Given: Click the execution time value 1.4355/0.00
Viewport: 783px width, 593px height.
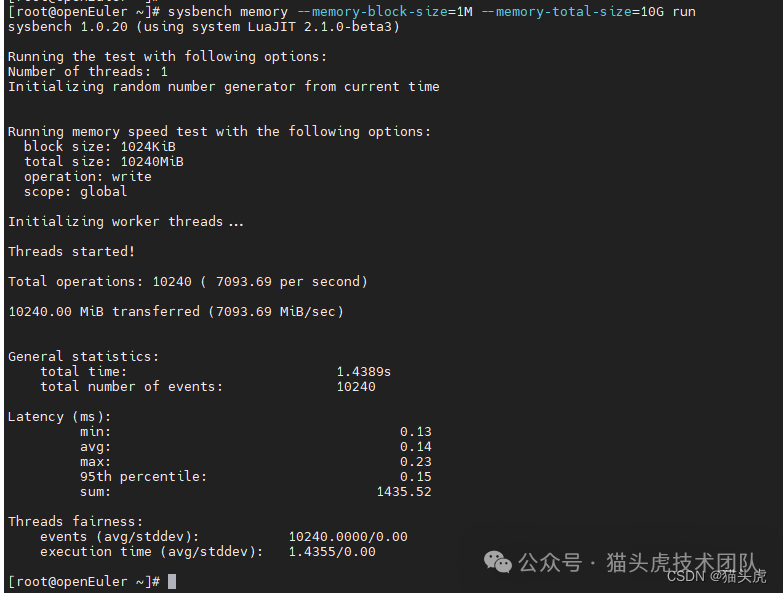Looking at the screenshot, I should [332, 551].
